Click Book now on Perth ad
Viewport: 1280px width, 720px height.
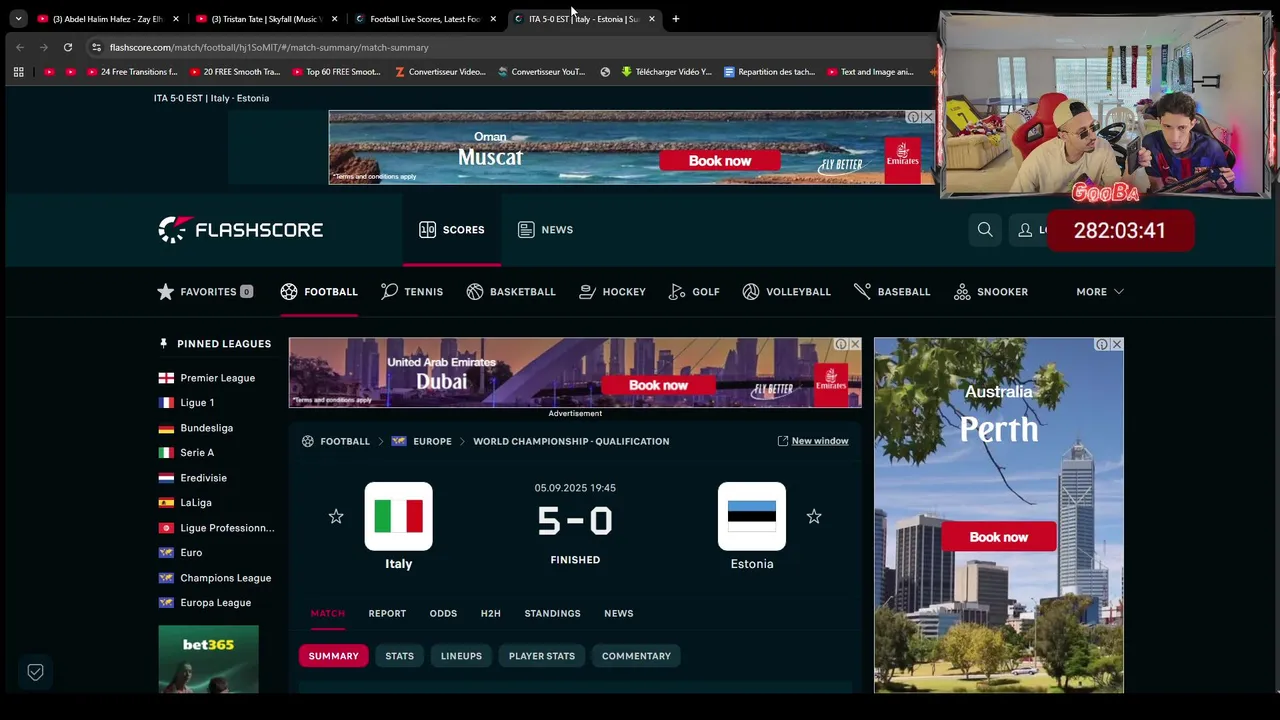click(x=998, y=537)
